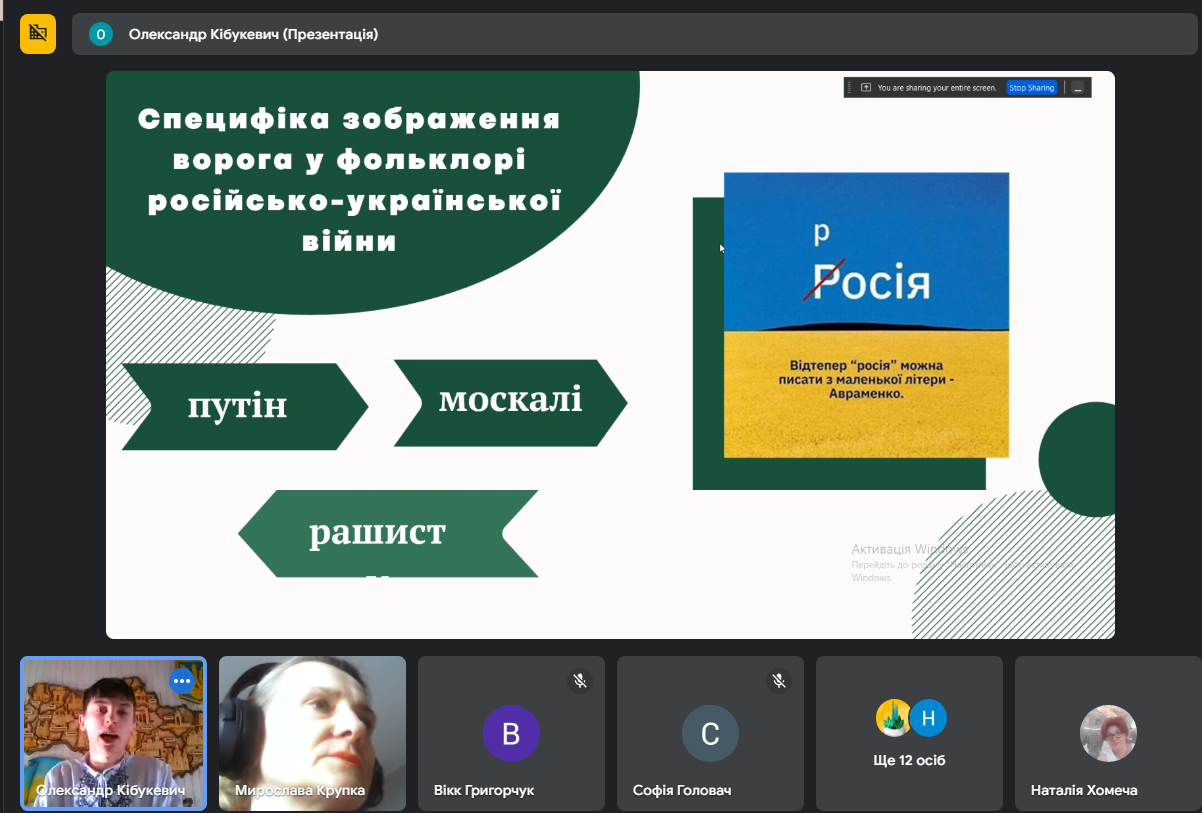Screen dimensions: 1202x813
Task: Click the "путін" arrow shape on the slide
Action: tap(240, 406)
